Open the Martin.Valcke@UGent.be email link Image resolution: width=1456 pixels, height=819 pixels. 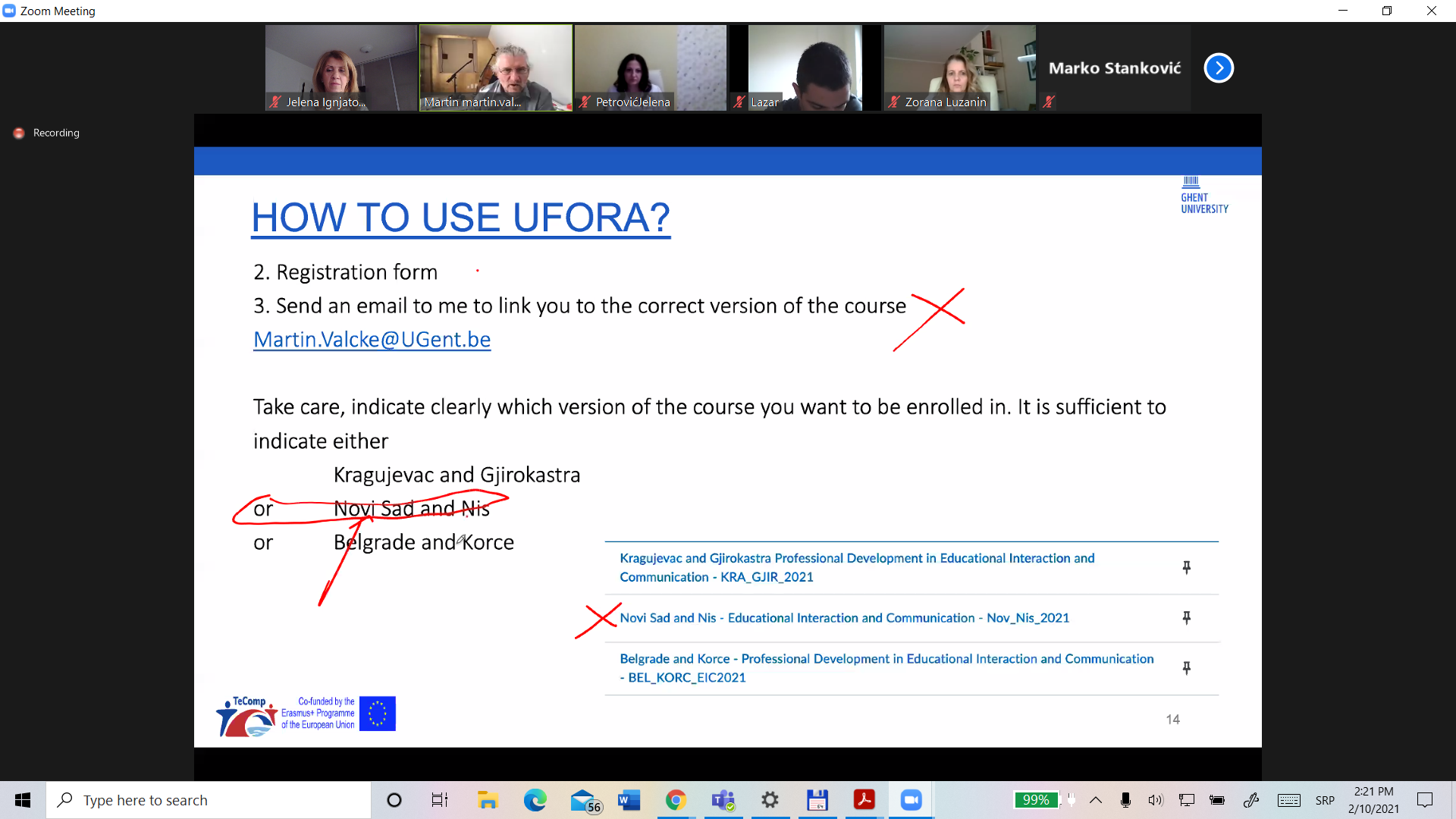pos(372,340)
